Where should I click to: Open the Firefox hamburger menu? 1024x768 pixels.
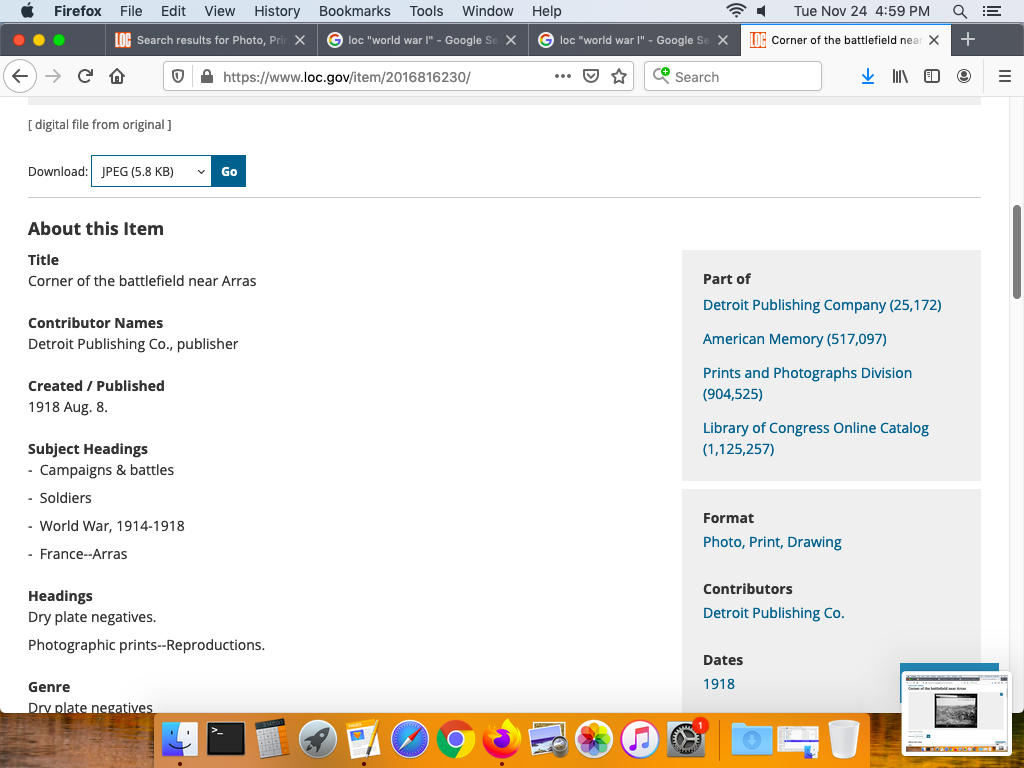click(1005, 77)
